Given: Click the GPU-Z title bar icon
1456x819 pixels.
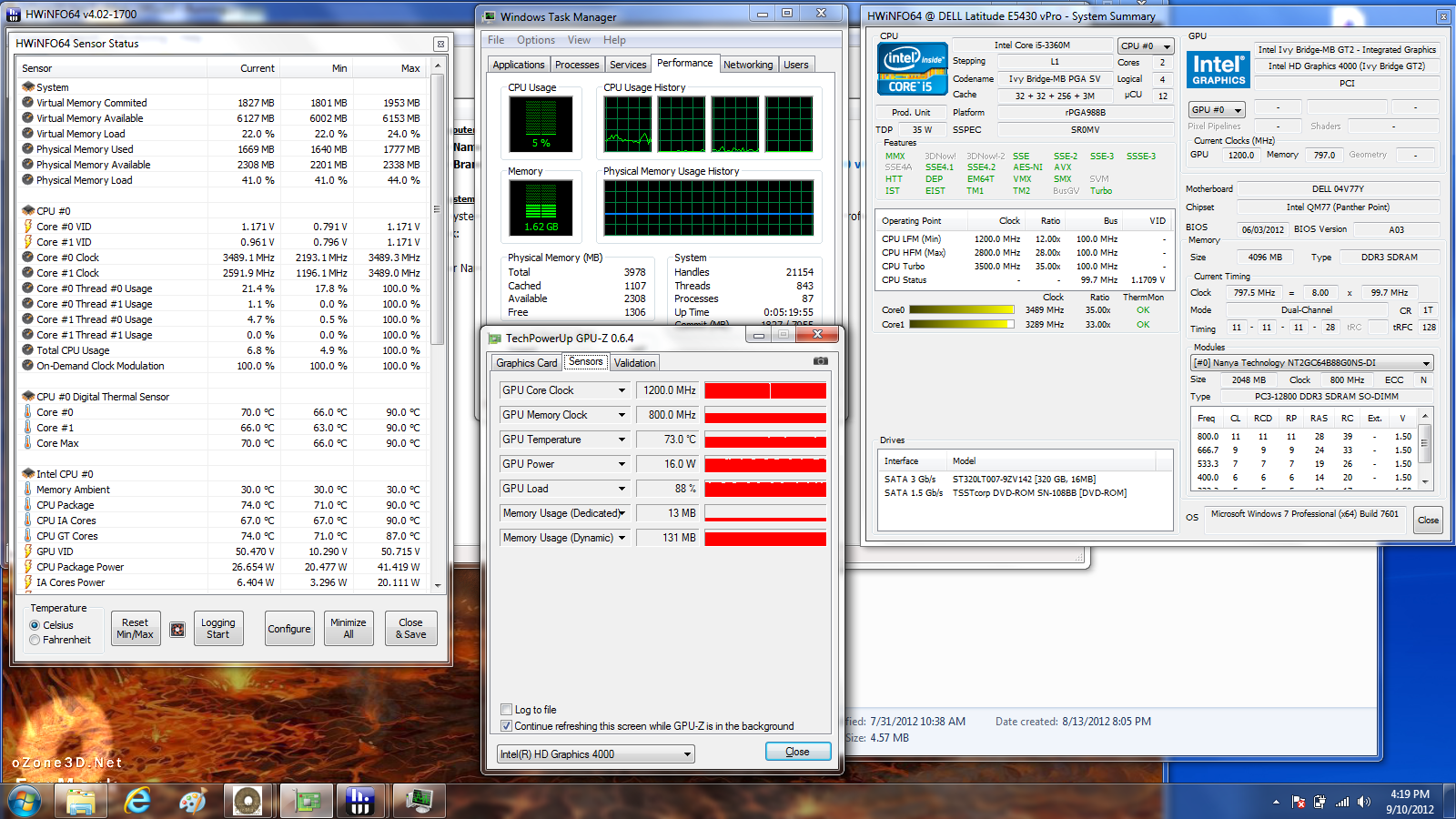Looking at the screenshot, I should pyautogui.click(x=495, y=339).
